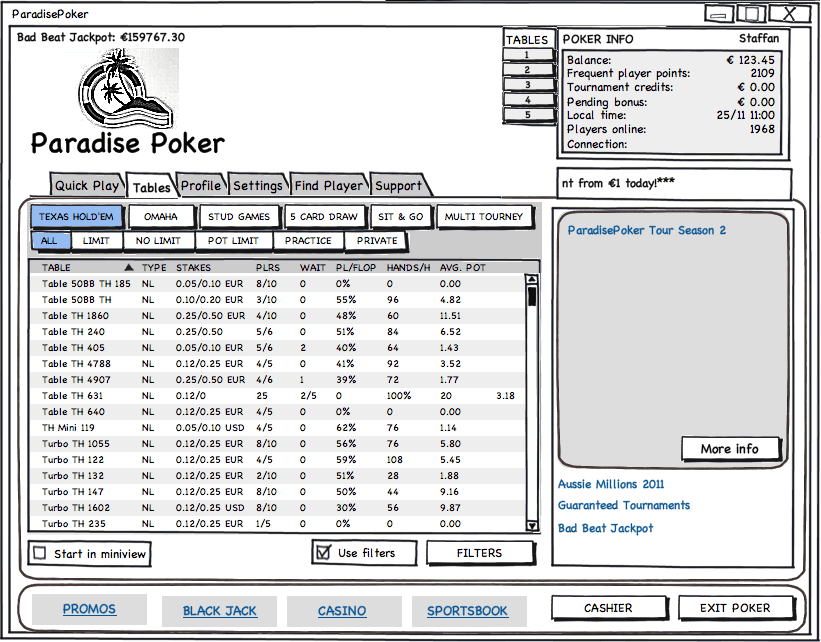The width and height of the screenshot is (821, 642).
Task: Click the Paradise Poker palm tree logo
Action: [x=128, y=88]
